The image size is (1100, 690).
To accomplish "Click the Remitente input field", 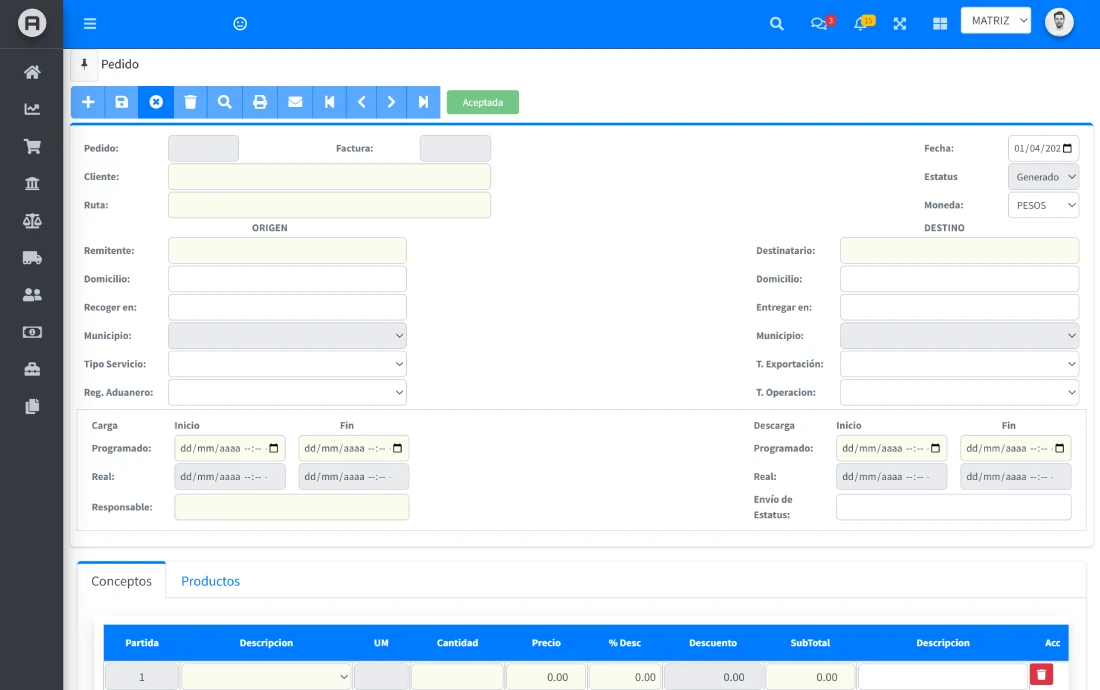I will [287, 251].
